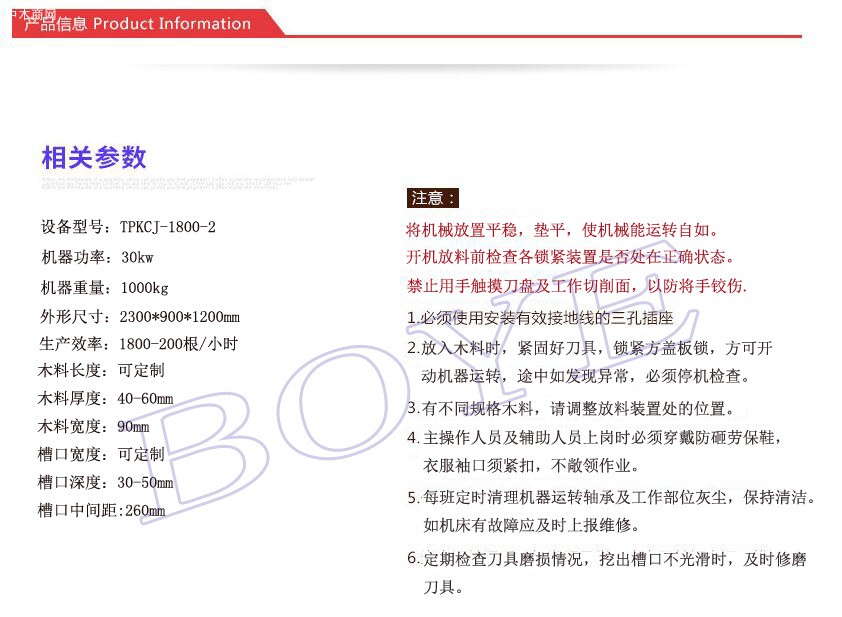Click the 机器功率 30kw line
The width and height of the screenshot is (842, 617).
coord(97,257)
